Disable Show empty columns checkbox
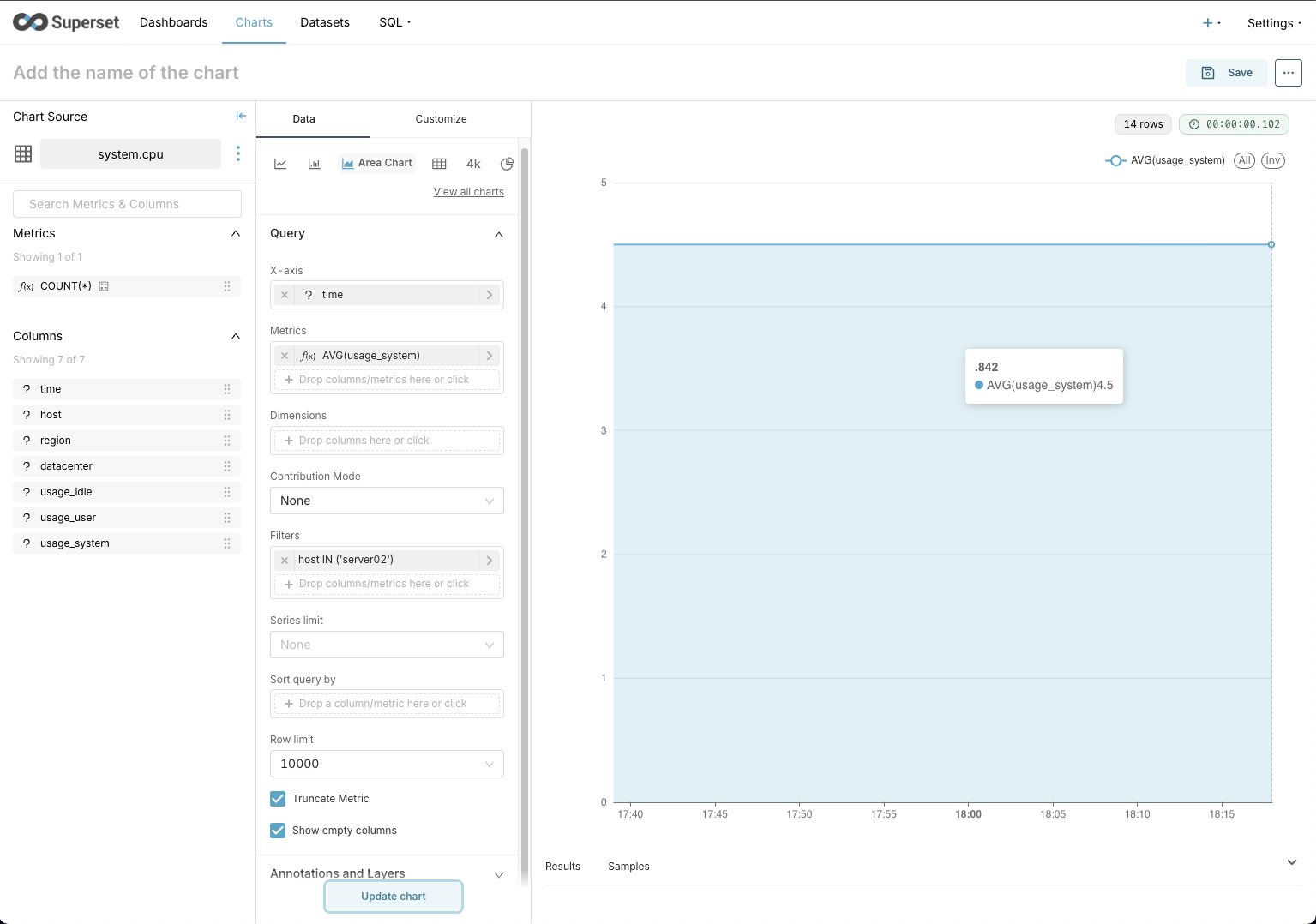 [278, 831]
